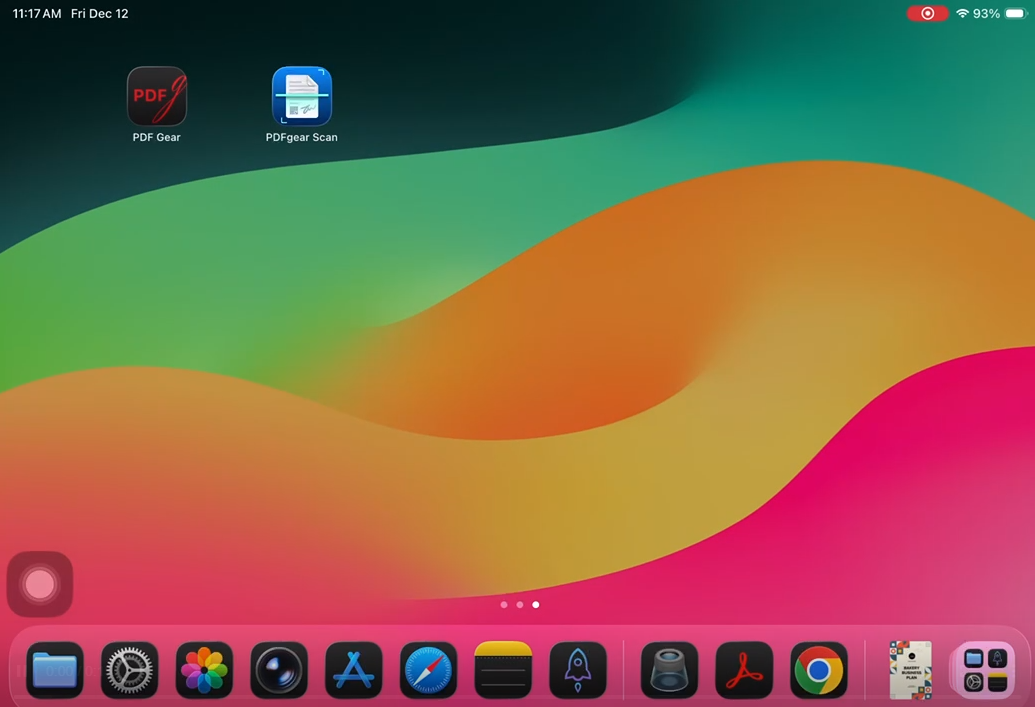Open Adobe Acrobat from the dock

pyautogui.click(x=744, y=670)
